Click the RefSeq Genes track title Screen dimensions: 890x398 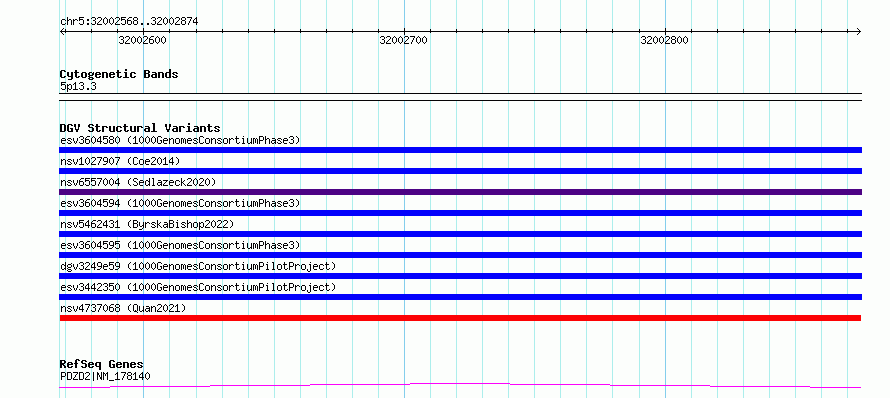point(102,364)
